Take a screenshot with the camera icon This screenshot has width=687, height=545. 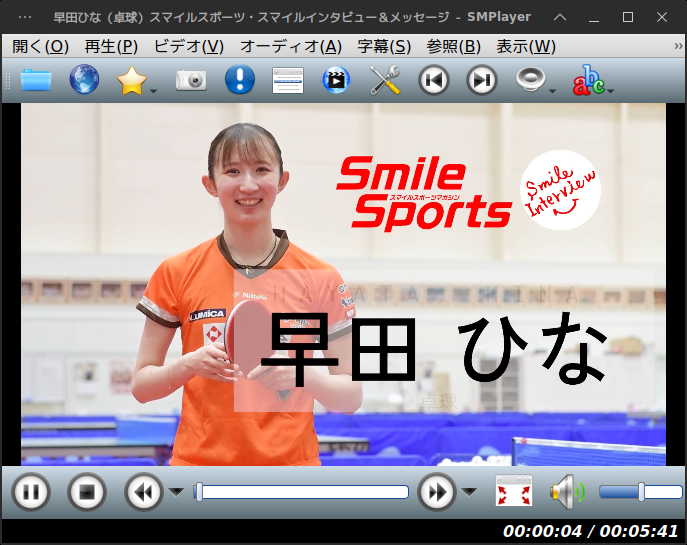point(191,80)
